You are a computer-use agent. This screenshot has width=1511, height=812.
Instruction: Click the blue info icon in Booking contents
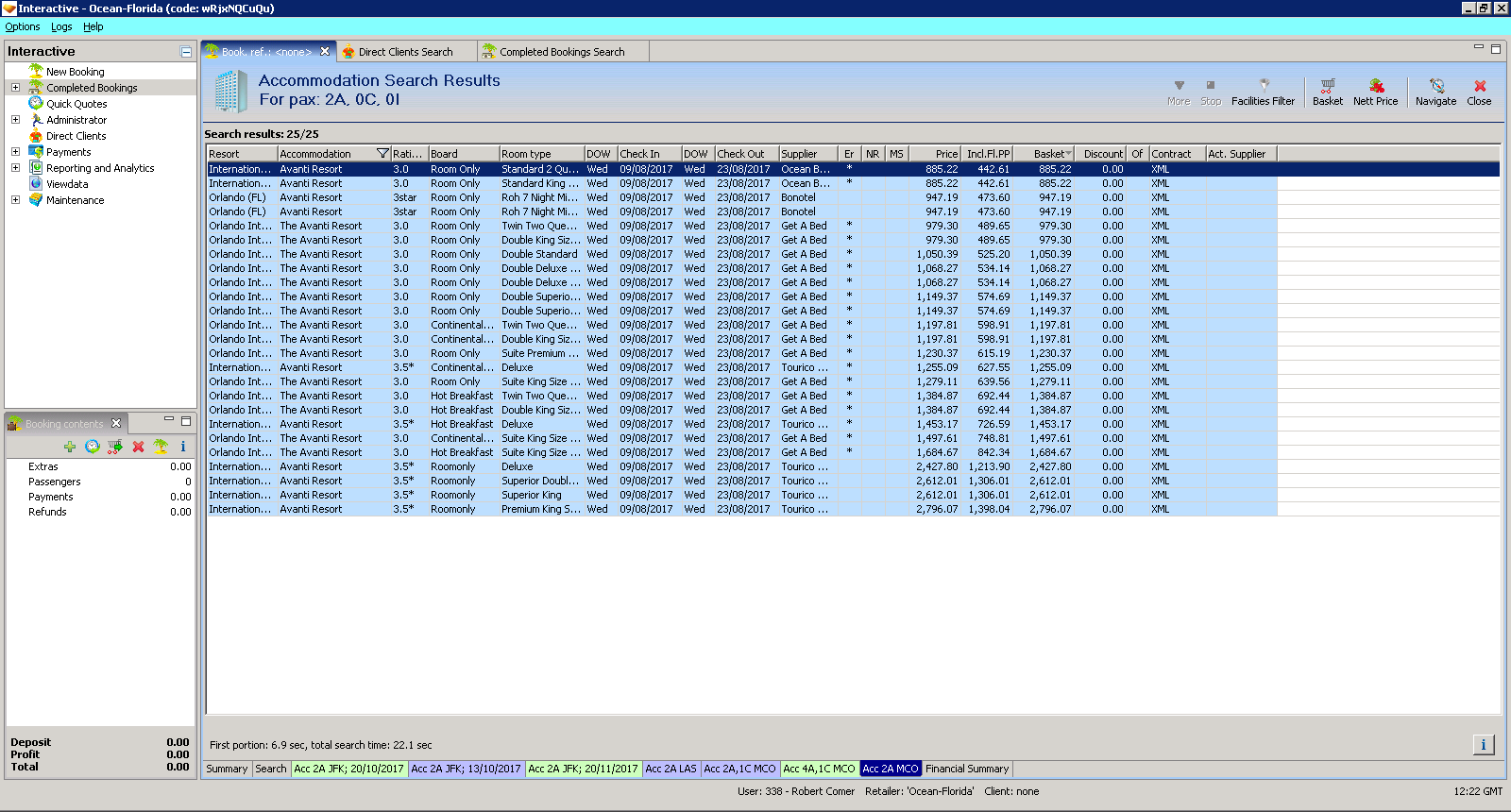click(183, 447)
